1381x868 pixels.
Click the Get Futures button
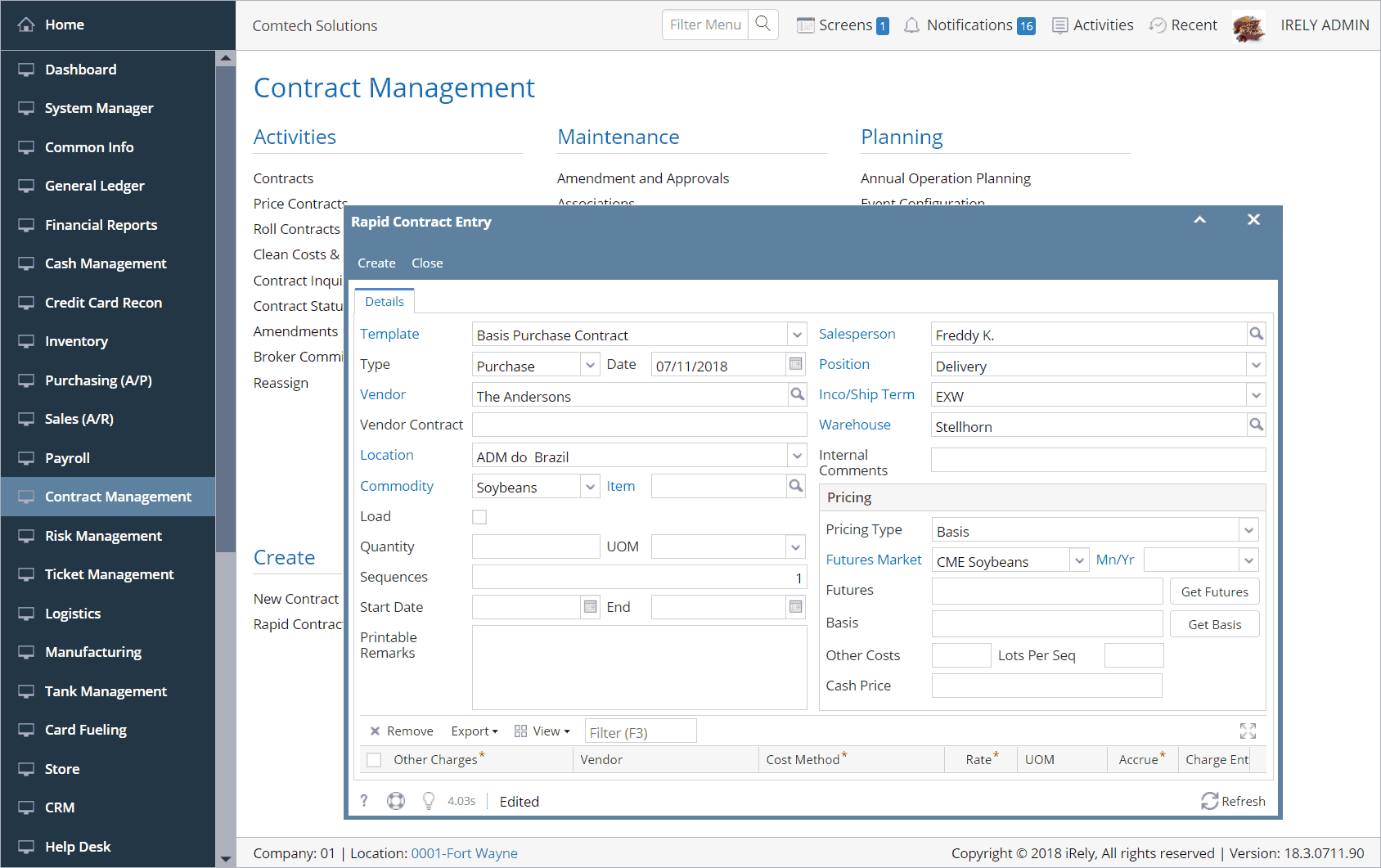pyautogui.click(x=1214, y=591)
